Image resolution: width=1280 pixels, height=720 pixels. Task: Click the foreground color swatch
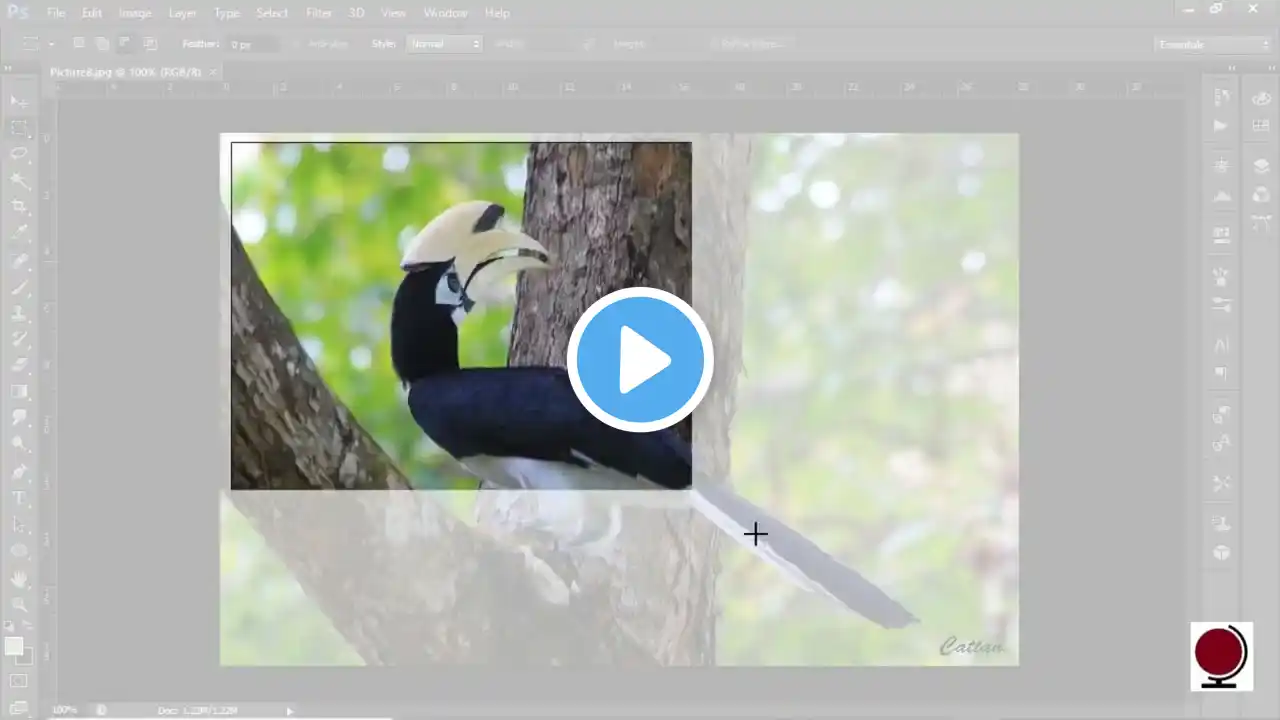click(x=14, y=647)
